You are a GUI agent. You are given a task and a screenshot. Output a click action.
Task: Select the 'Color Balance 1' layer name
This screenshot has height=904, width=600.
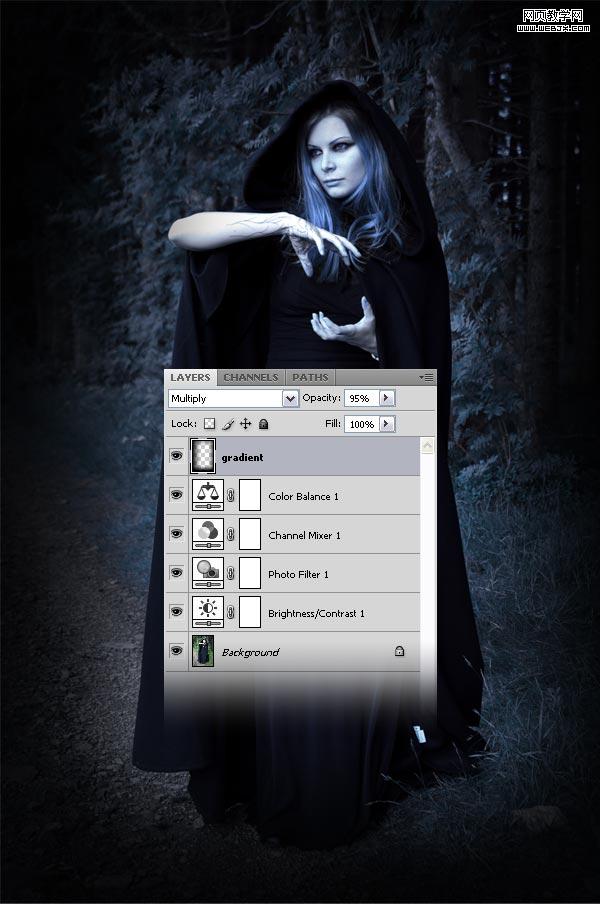[x=304, y=496]
